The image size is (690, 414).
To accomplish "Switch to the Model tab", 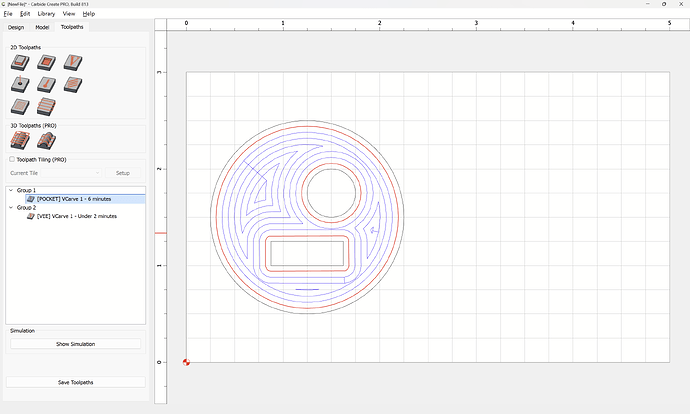I will coord(42,27).
